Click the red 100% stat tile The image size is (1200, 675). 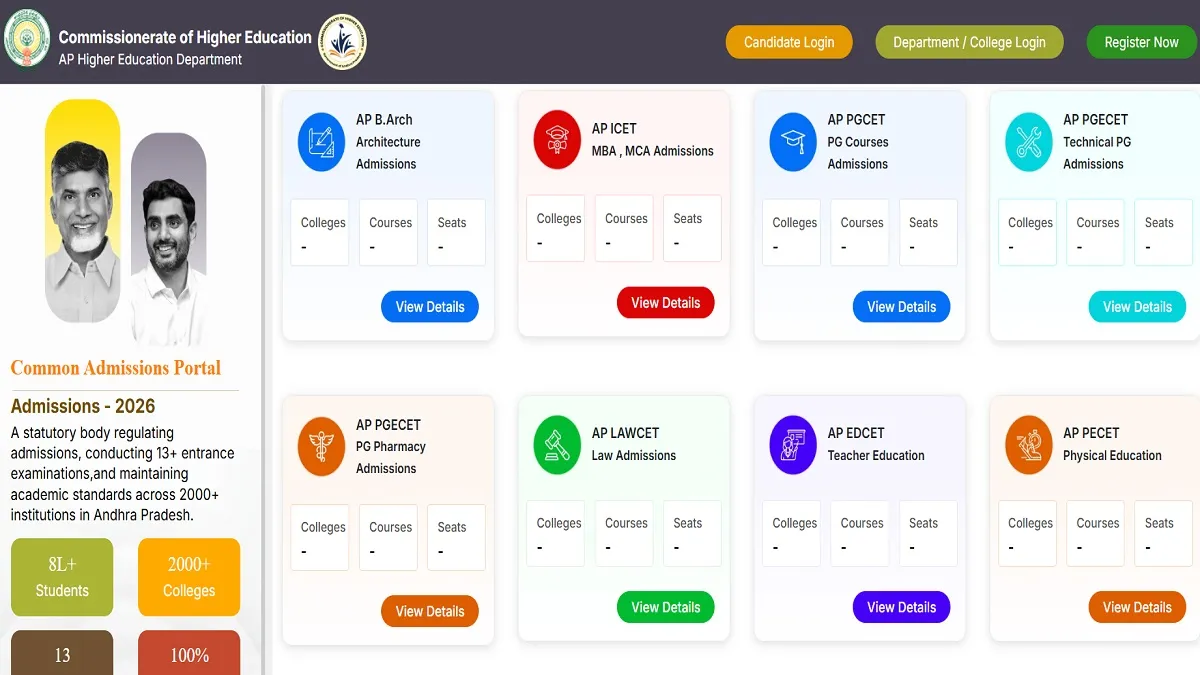tap(189, 652)
